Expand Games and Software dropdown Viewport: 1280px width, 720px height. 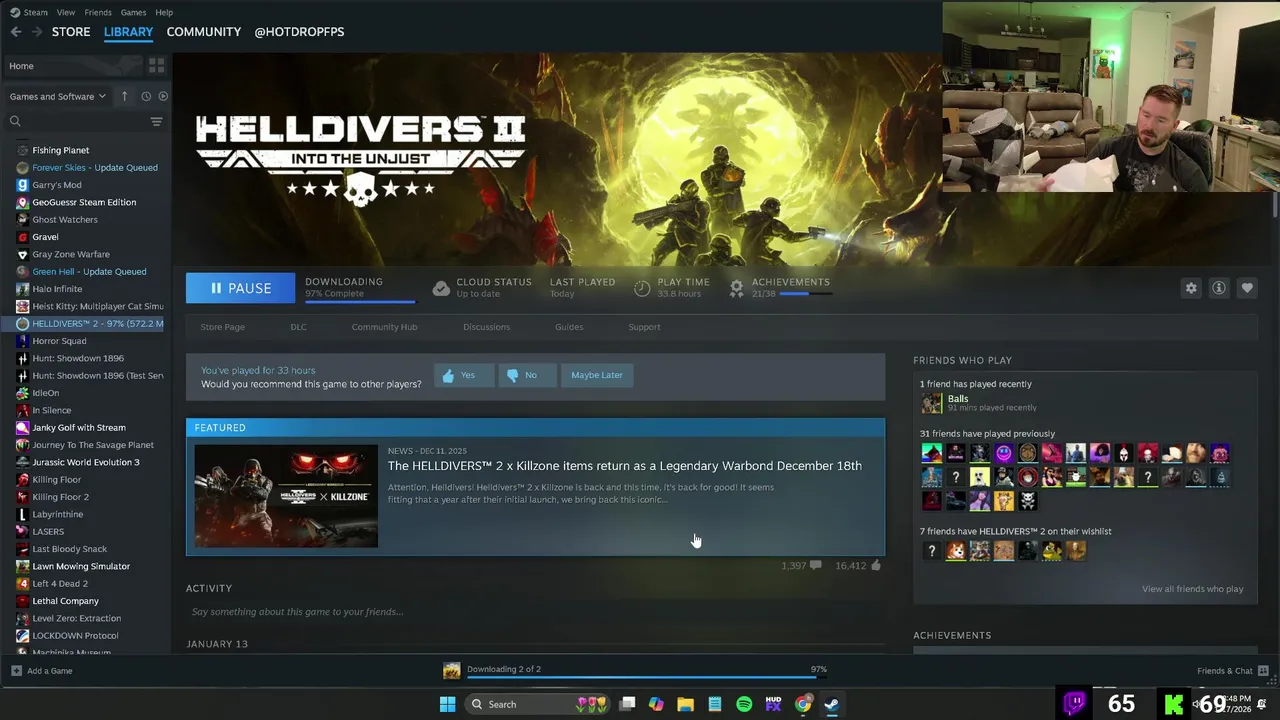click(x=58, y=96)
